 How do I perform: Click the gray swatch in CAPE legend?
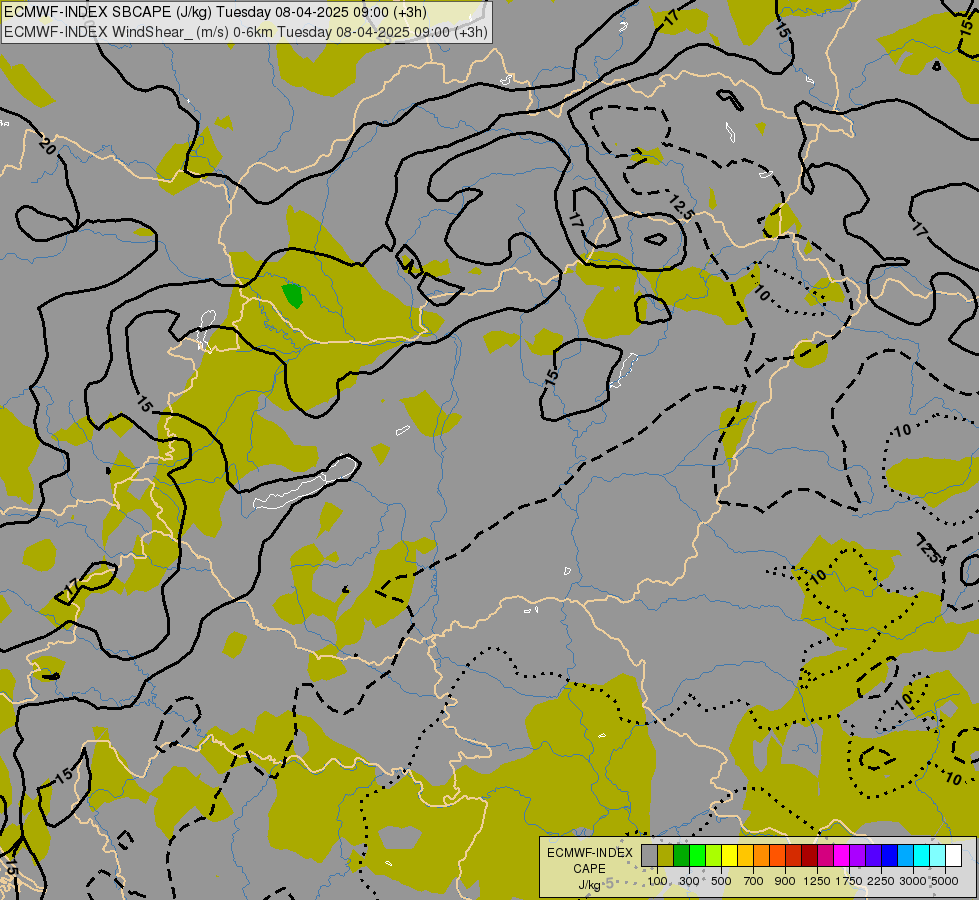[649, 856]
